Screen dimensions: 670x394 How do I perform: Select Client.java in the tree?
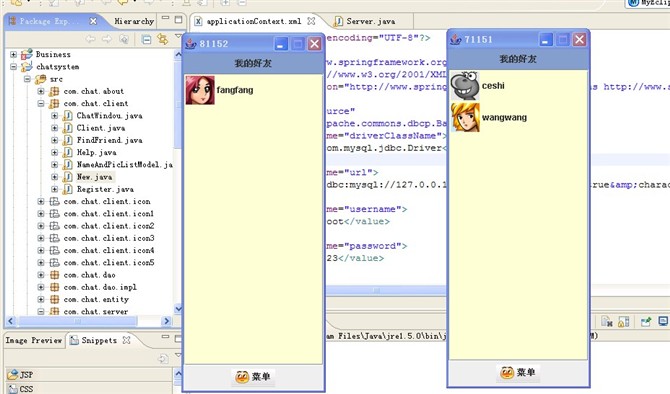tap(100, 128)
